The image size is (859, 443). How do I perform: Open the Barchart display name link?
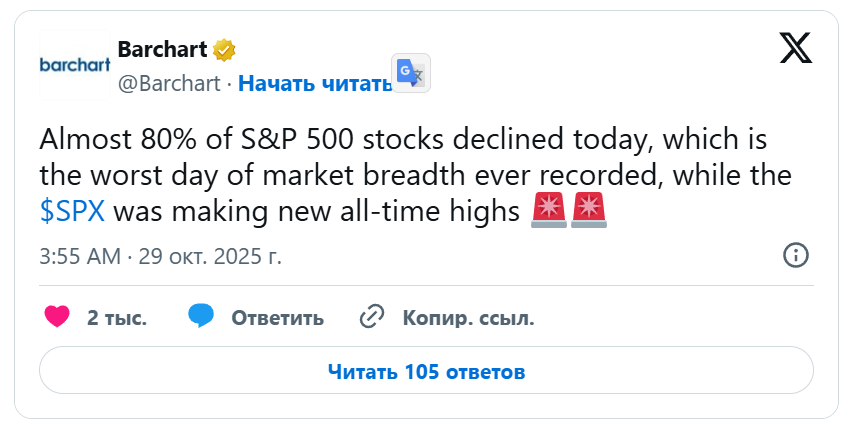tap(160, 49)
